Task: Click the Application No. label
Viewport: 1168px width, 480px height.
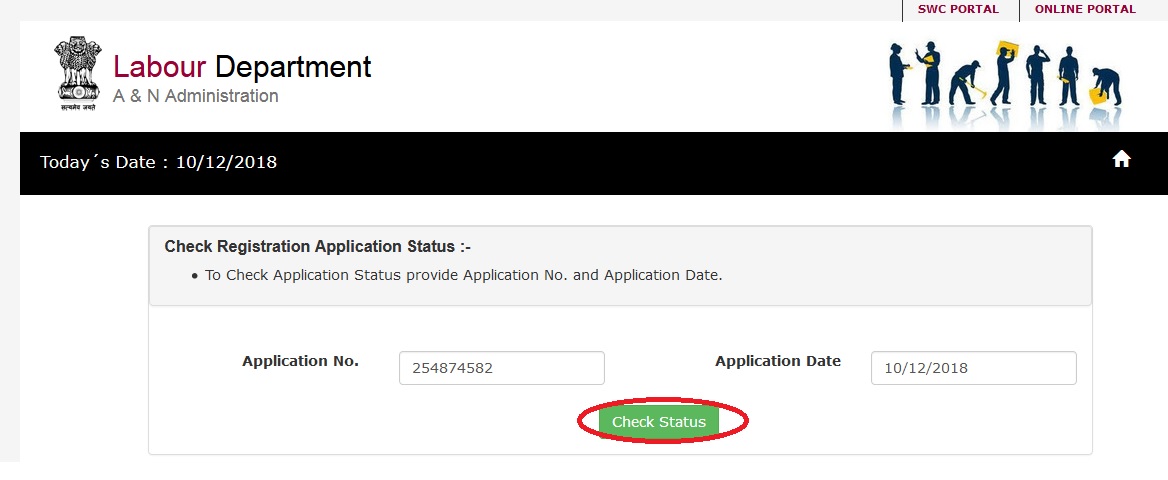Action: coord(300,361)
